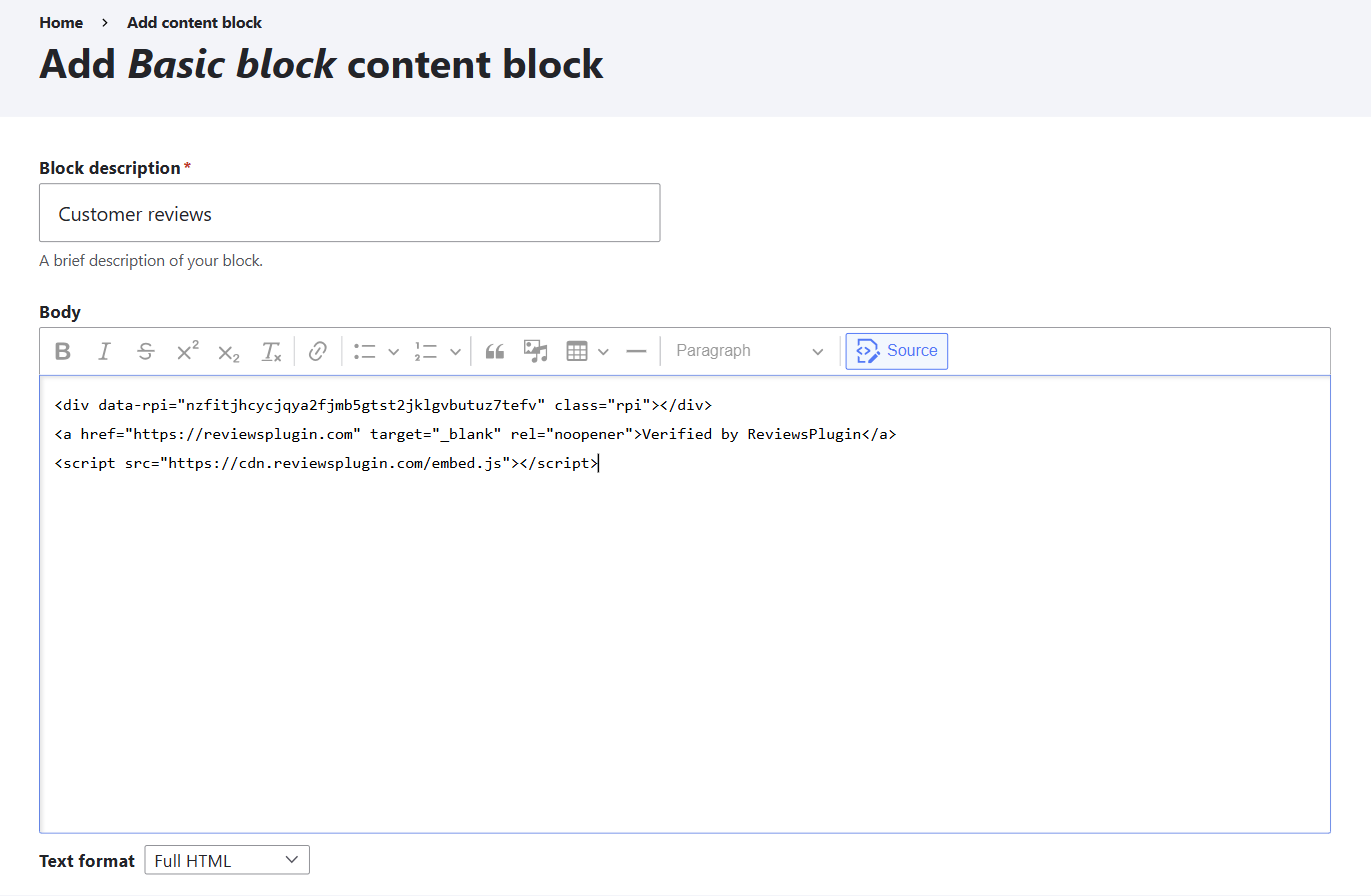Screen dimensions: 1371x896
Task: Insert a table from the toolbar
Action: point(576,351)
